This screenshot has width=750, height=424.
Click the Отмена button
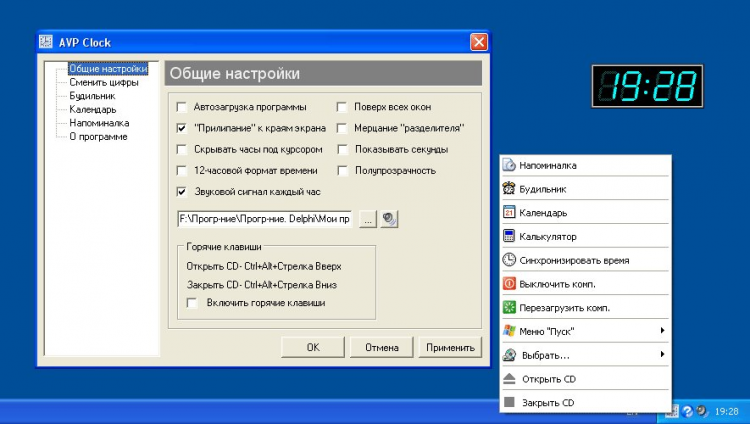tap(382, 347)
